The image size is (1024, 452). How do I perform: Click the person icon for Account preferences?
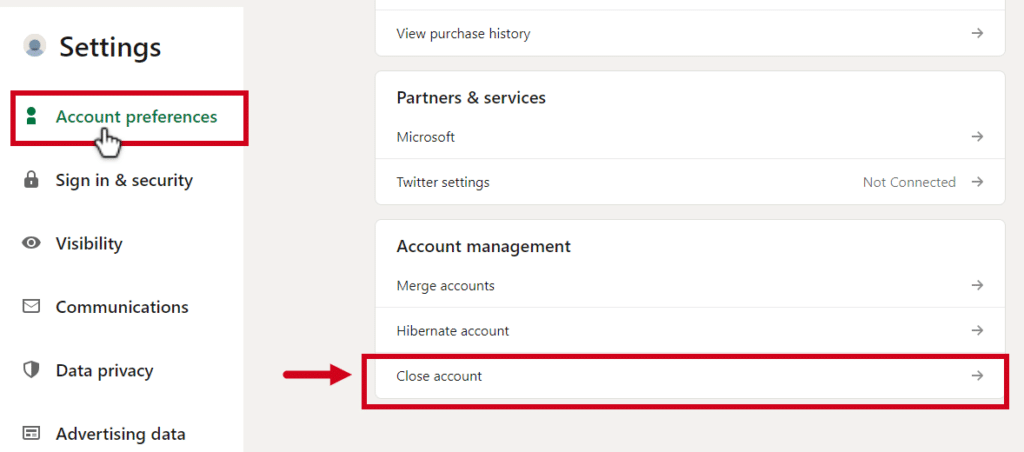(x=32, y=117)
